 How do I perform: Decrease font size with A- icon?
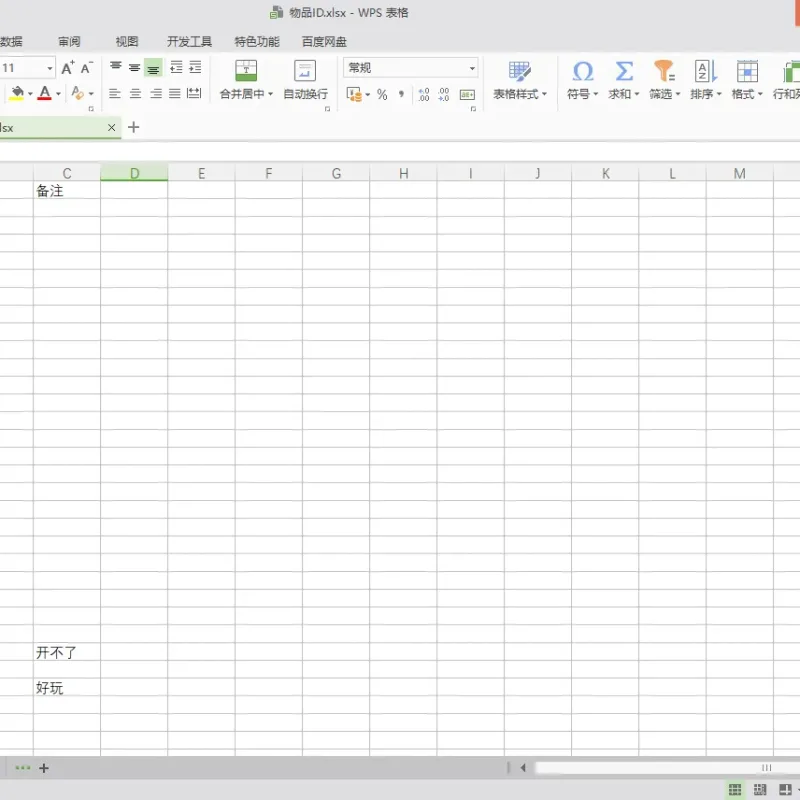click(87, 68)
